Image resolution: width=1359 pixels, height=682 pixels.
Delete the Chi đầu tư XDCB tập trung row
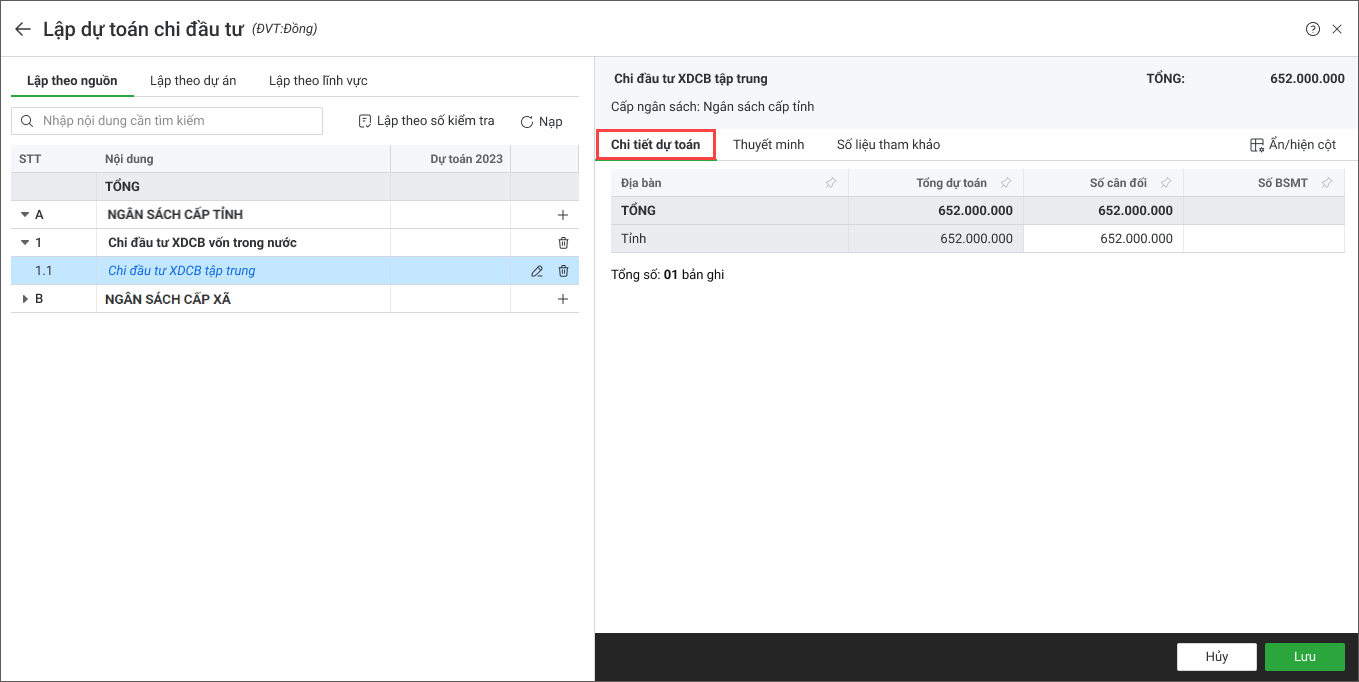click(x=563, y=271)
